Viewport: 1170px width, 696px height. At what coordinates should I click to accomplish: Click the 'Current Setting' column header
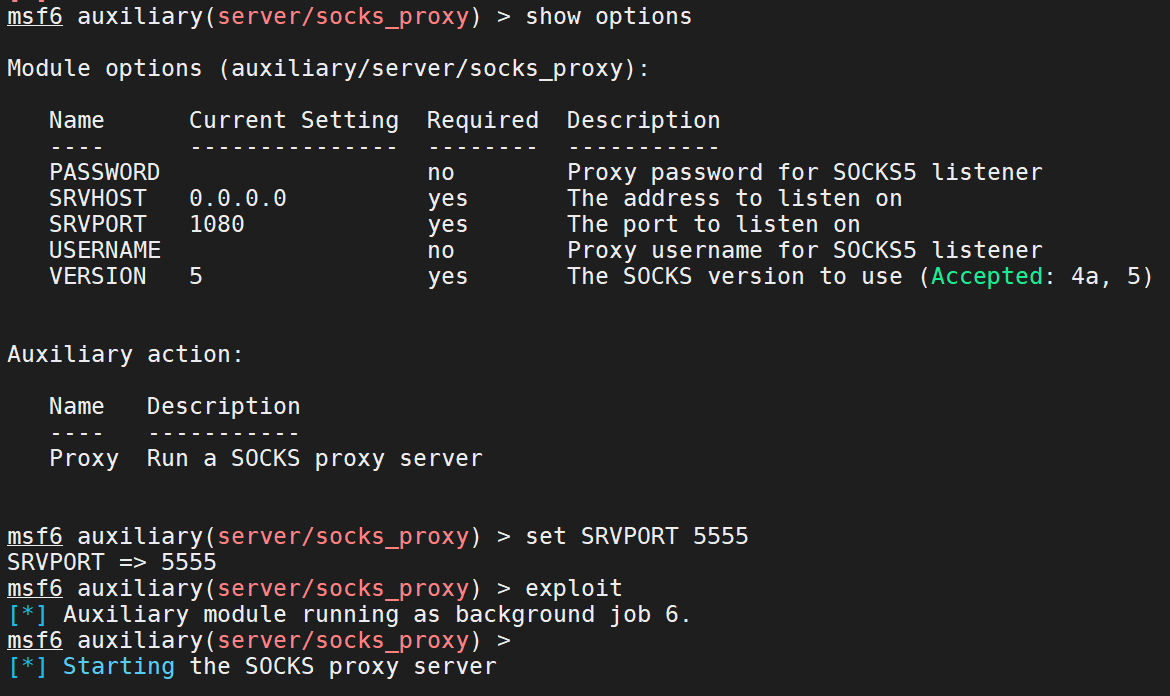(294, 120)
